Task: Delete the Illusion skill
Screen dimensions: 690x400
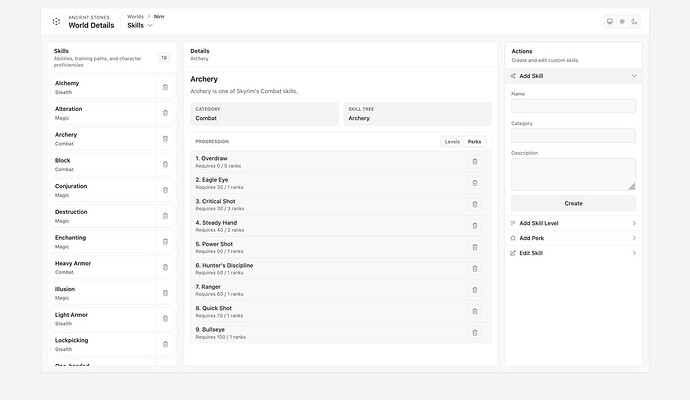Action: click(x=165, y=293)
